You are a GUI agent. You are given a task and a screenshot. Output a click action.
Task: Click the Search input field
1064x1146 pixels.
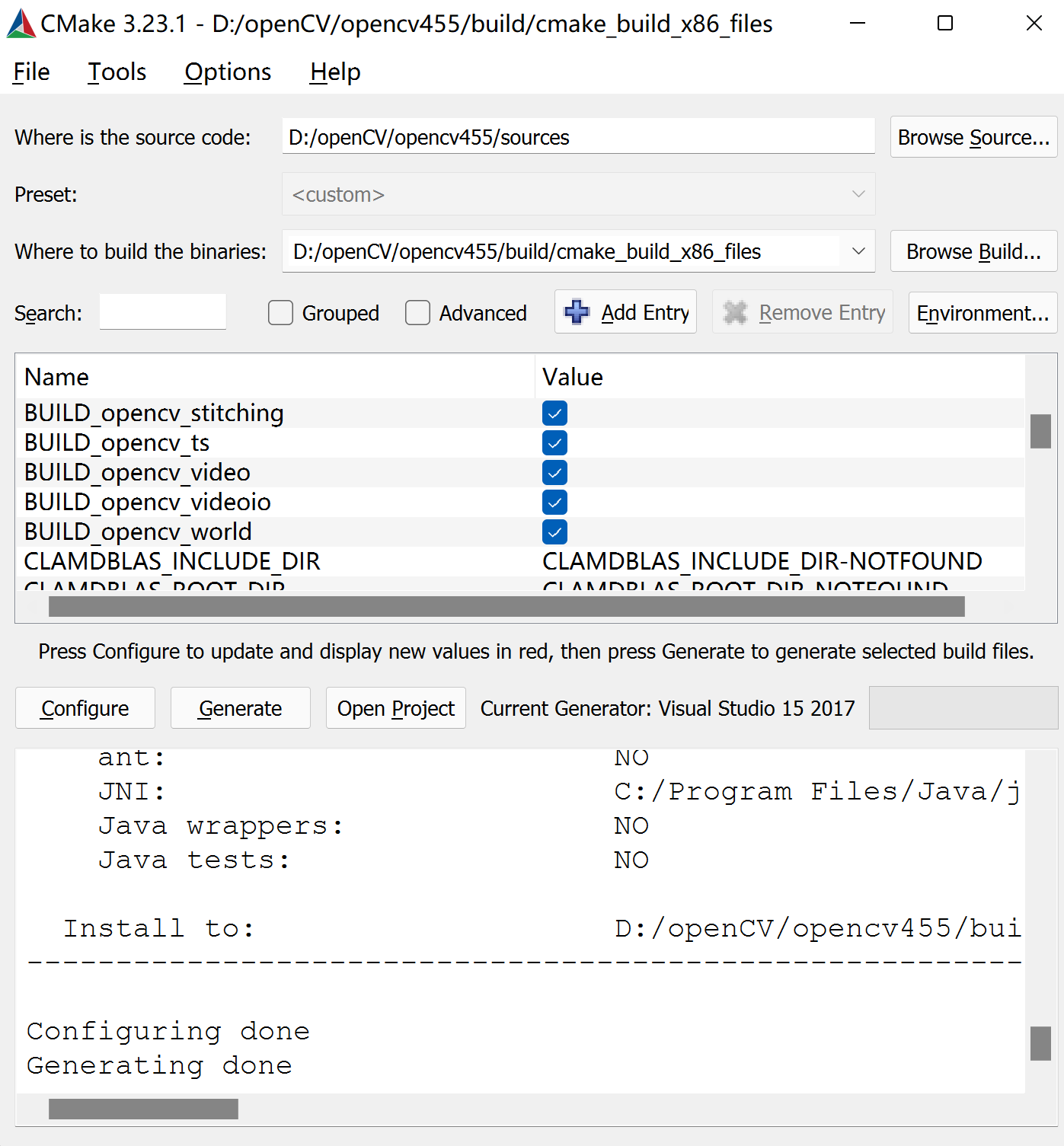coord(163,312)
